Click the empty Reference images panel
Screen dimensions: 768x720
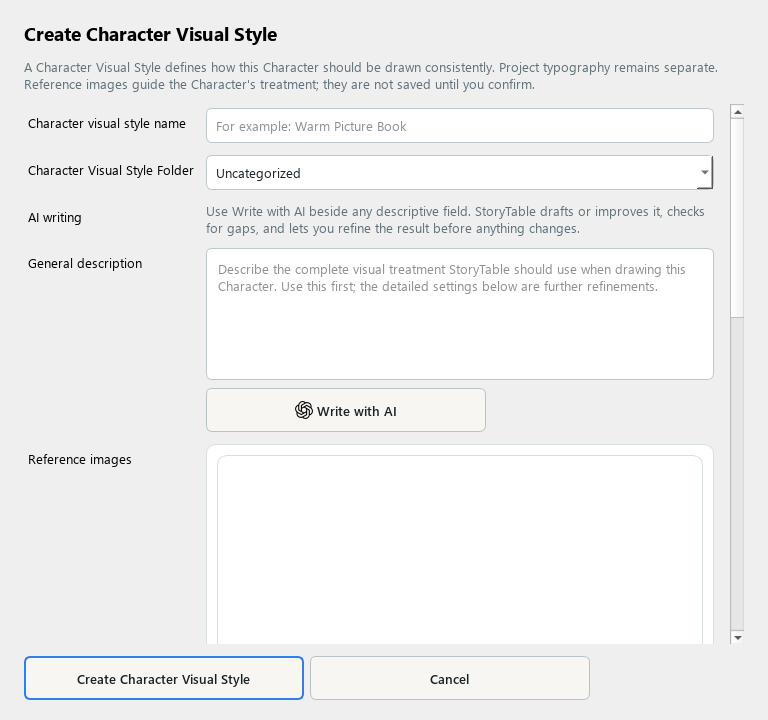click(459, 550)
